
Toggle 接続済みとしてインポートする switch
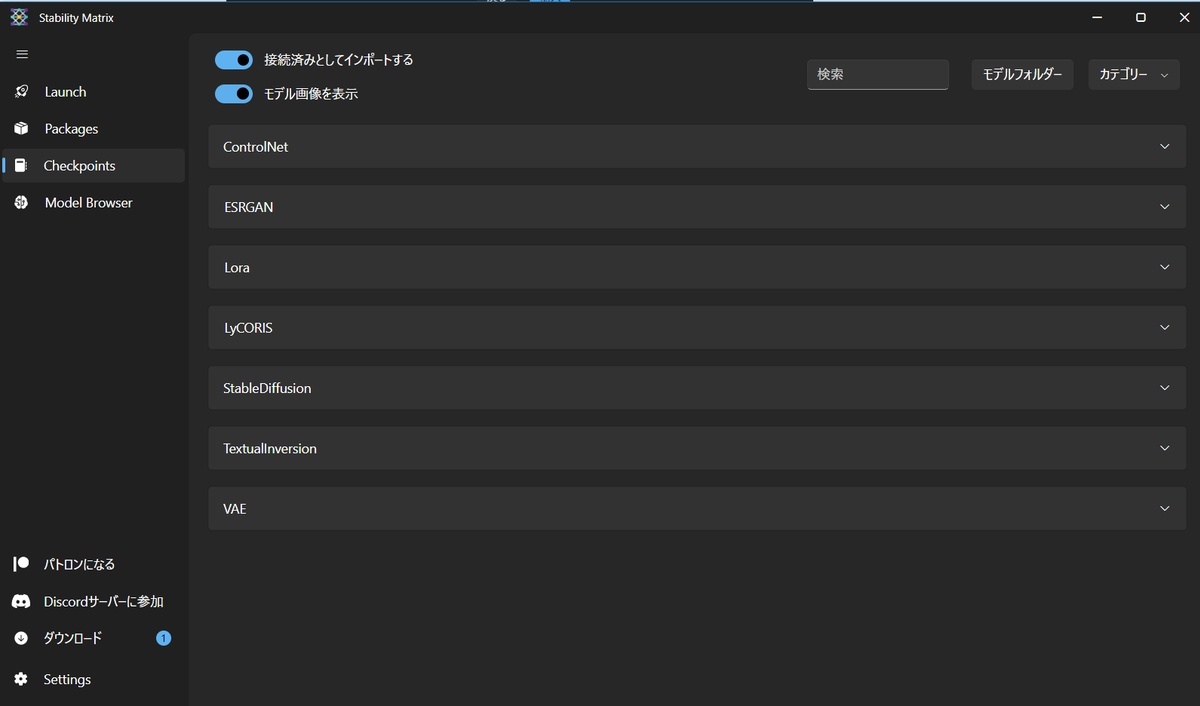234,60
